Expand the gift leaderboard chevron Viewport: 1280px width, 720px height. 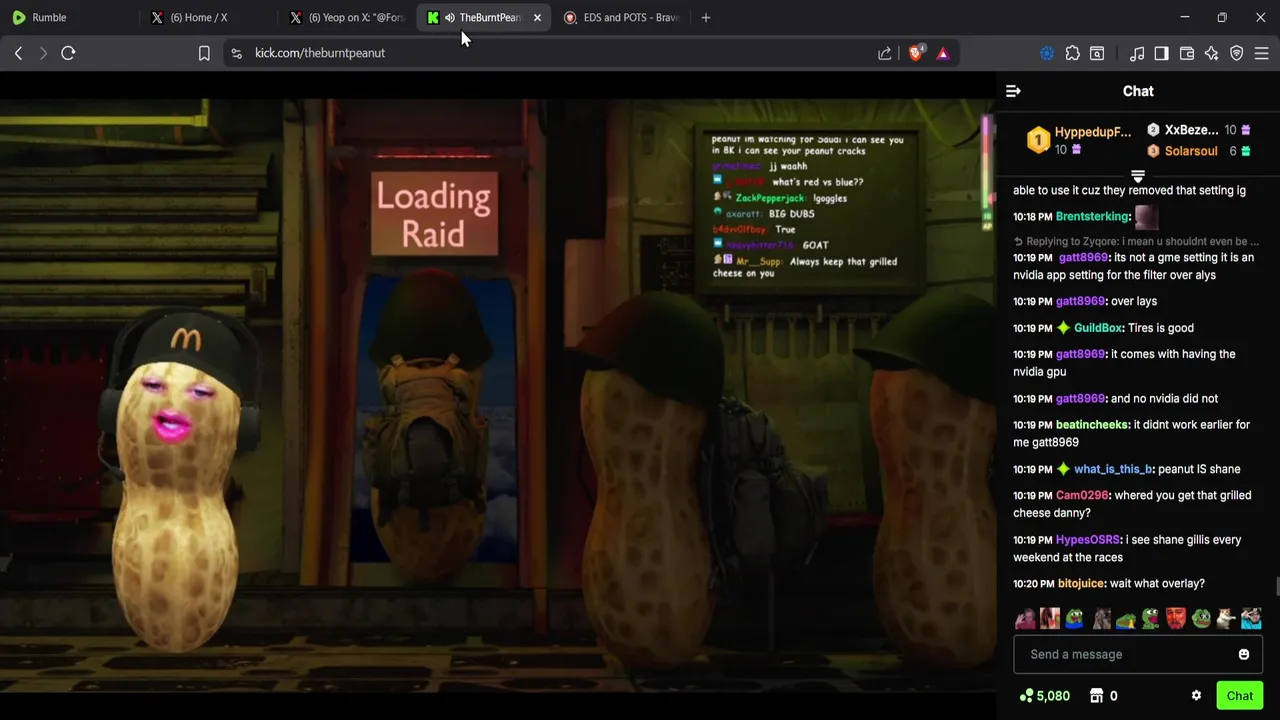[1138, 177]
